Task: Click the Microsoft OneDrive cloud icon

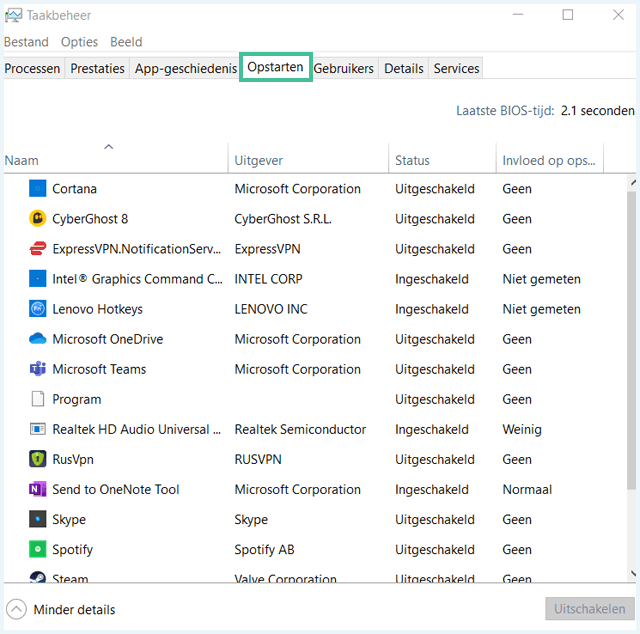Action: coord(38,339)
